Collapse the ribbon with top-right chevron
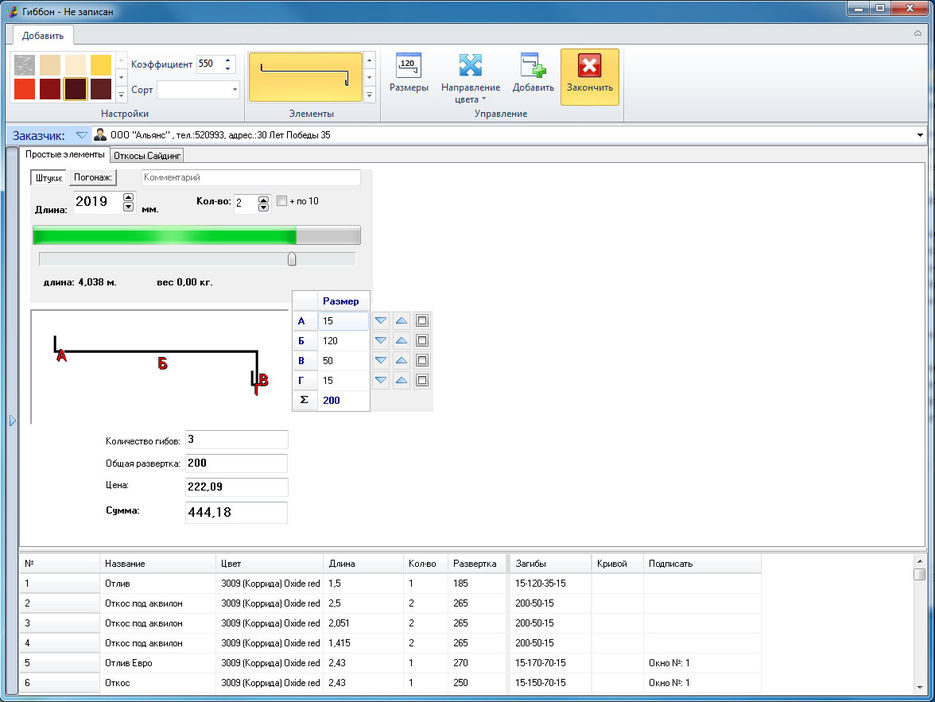The image size is (935, 702). click(x=918, y=33)
